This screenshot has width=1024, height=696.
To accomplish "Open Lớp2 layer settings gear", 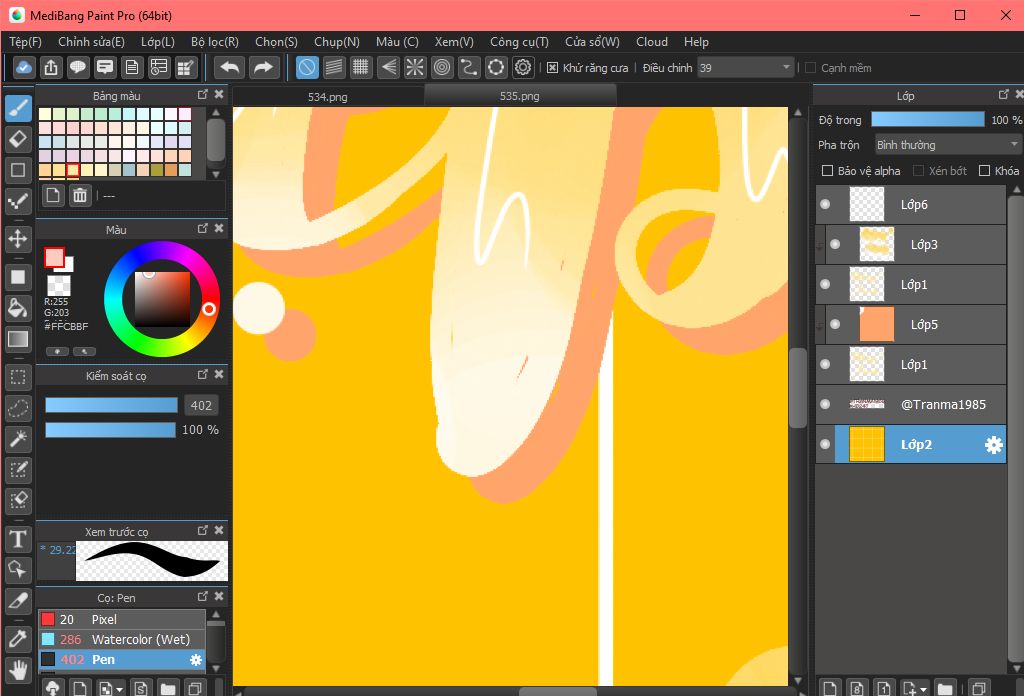I will 993,445.
